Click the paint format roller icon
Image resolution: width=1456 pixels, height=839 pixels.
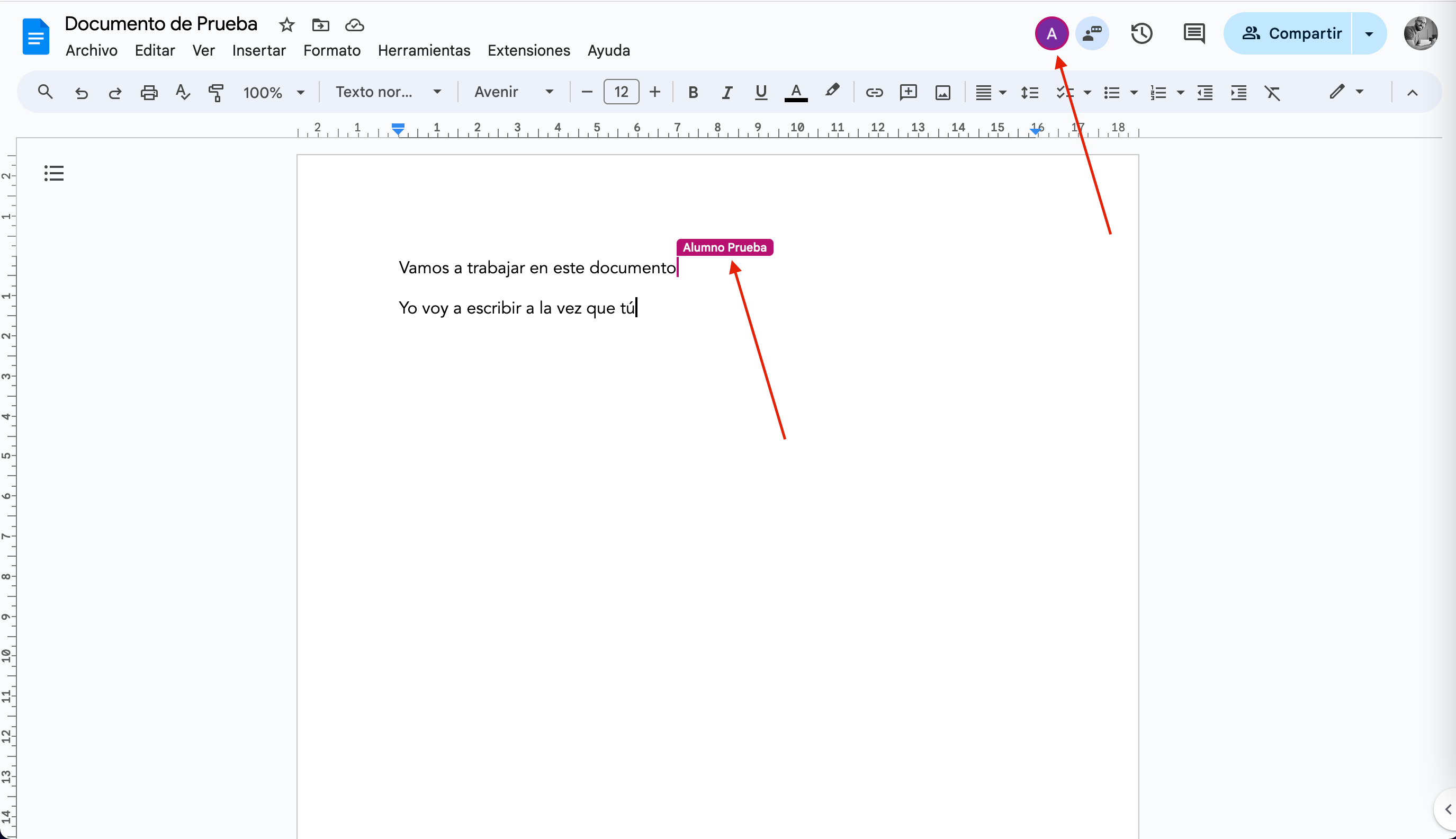(216, 92)
